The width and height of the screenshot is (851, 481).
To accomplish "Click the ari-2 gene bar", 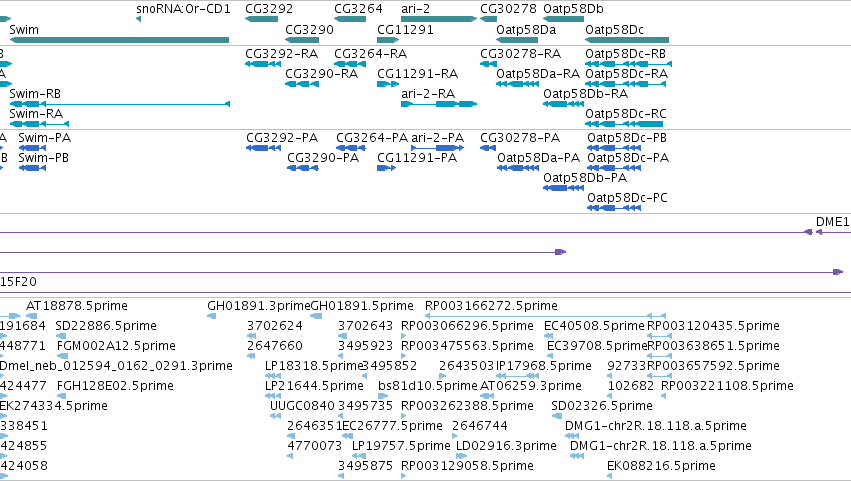I will click(439, 19).
